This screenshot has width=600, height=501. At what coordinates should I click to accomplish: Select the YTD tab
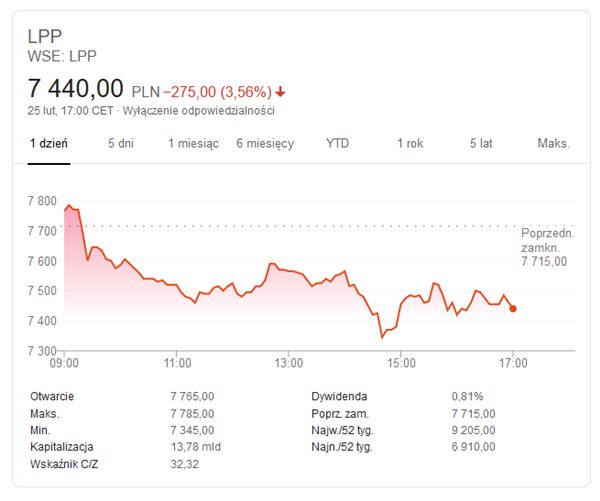click(x=338, y=143)
